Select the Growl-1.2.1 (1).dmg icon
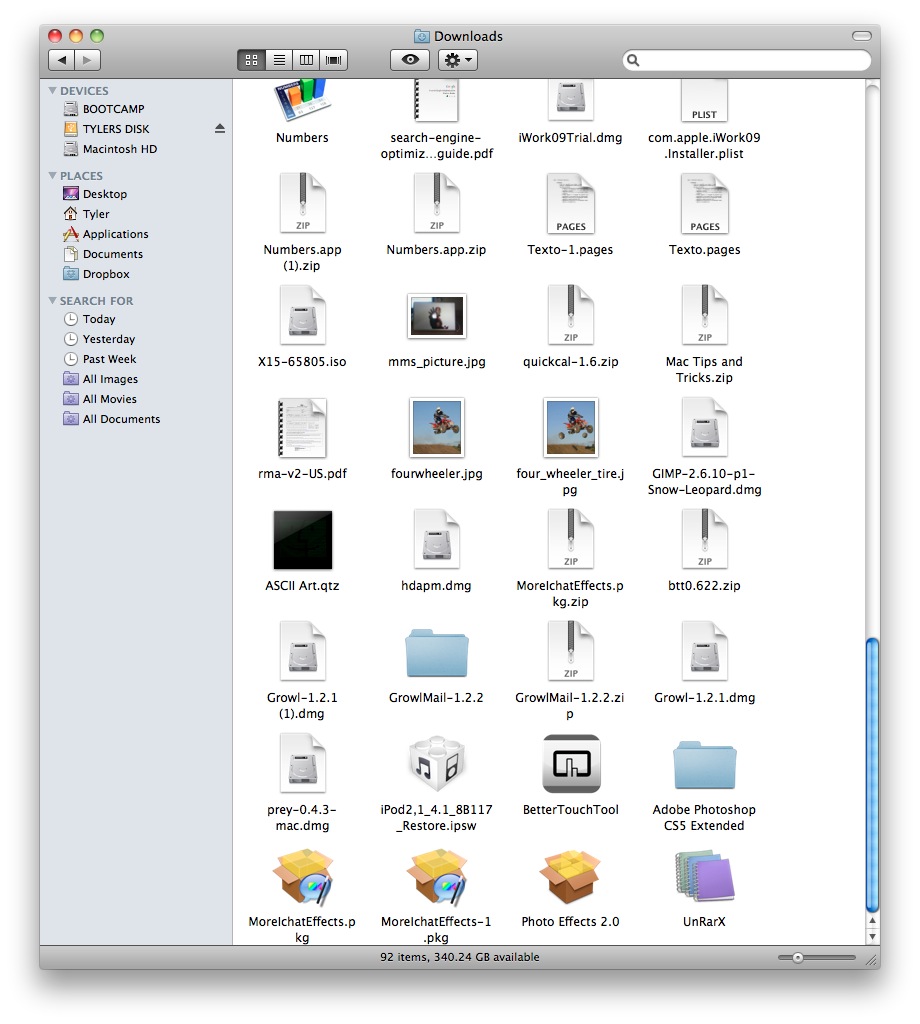This screenshot has height=1024, width=920. coord(302,652)
